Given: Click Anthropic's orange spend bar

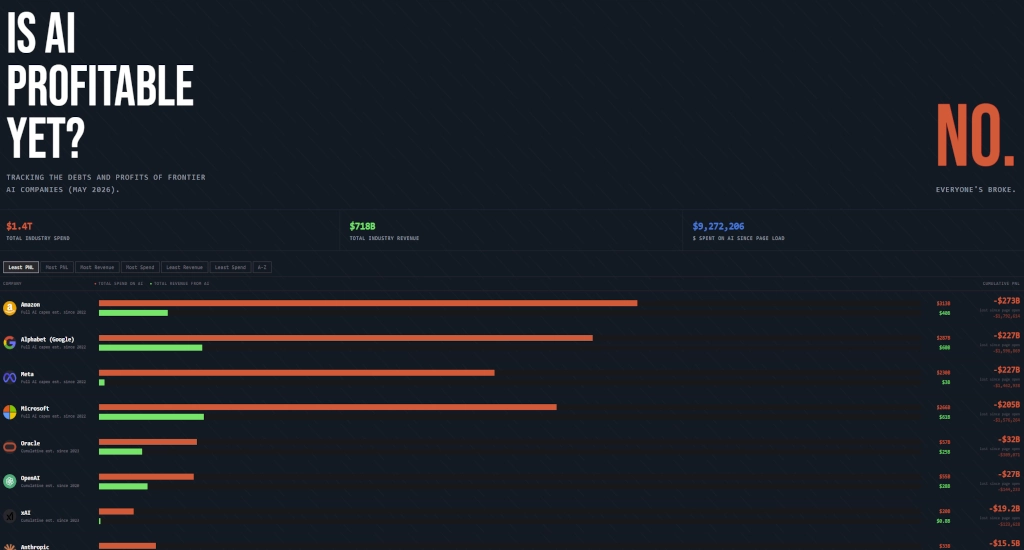Looking at the screenshot, I should point(127,546).
